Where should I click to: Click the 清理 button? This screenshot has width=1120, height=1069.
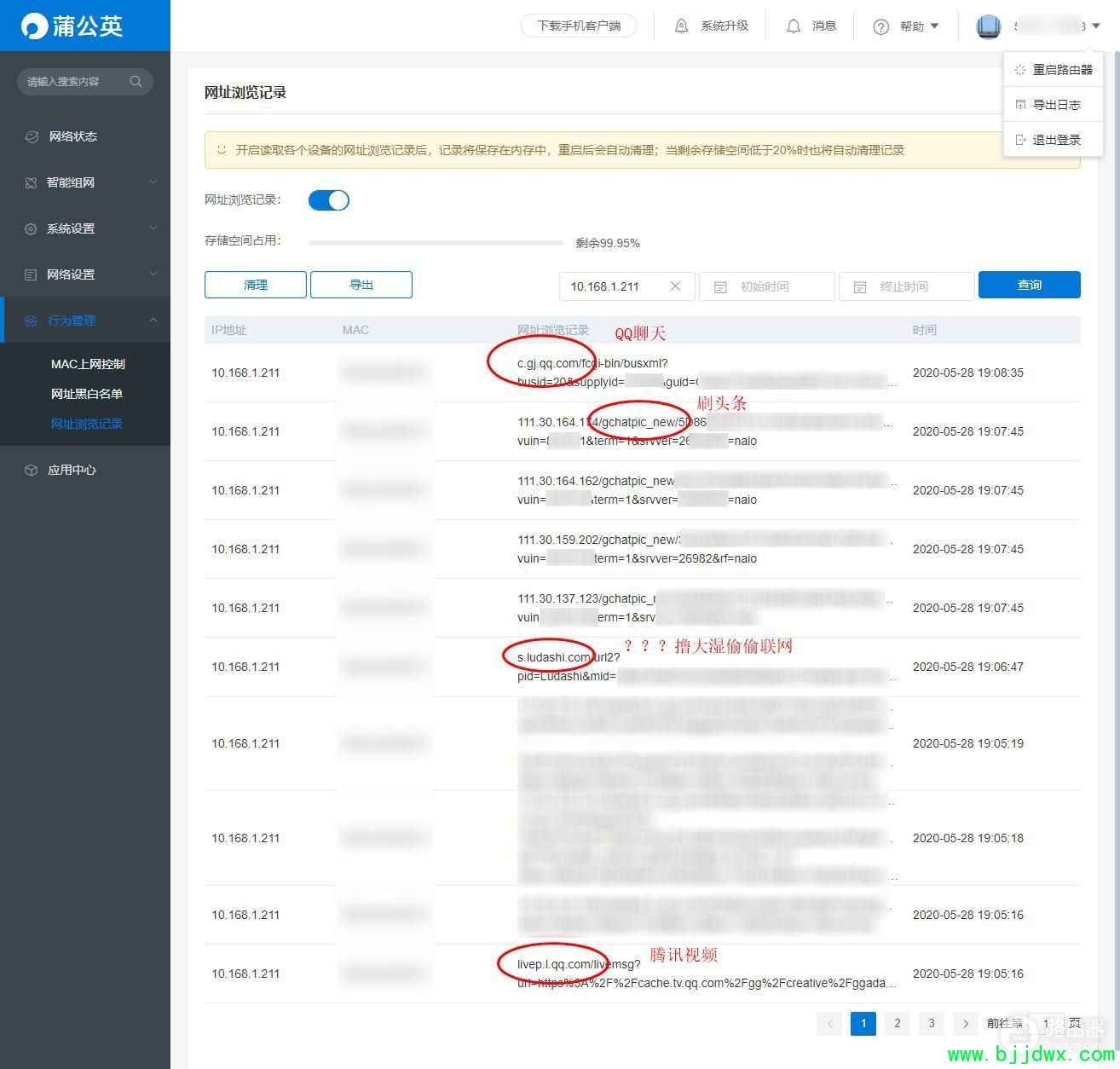coord(256,285)
